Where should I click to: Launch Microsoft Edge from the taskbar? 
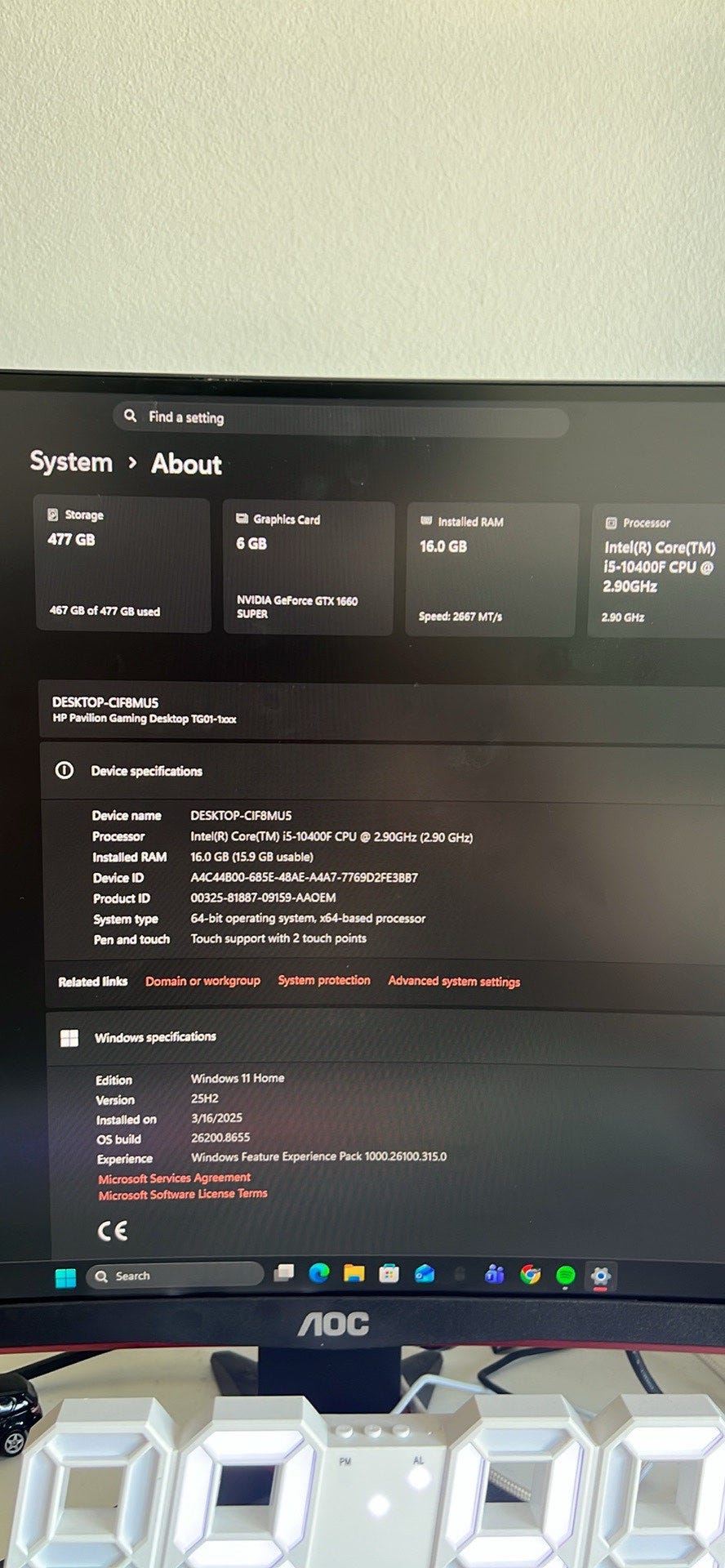(319, 1273)
